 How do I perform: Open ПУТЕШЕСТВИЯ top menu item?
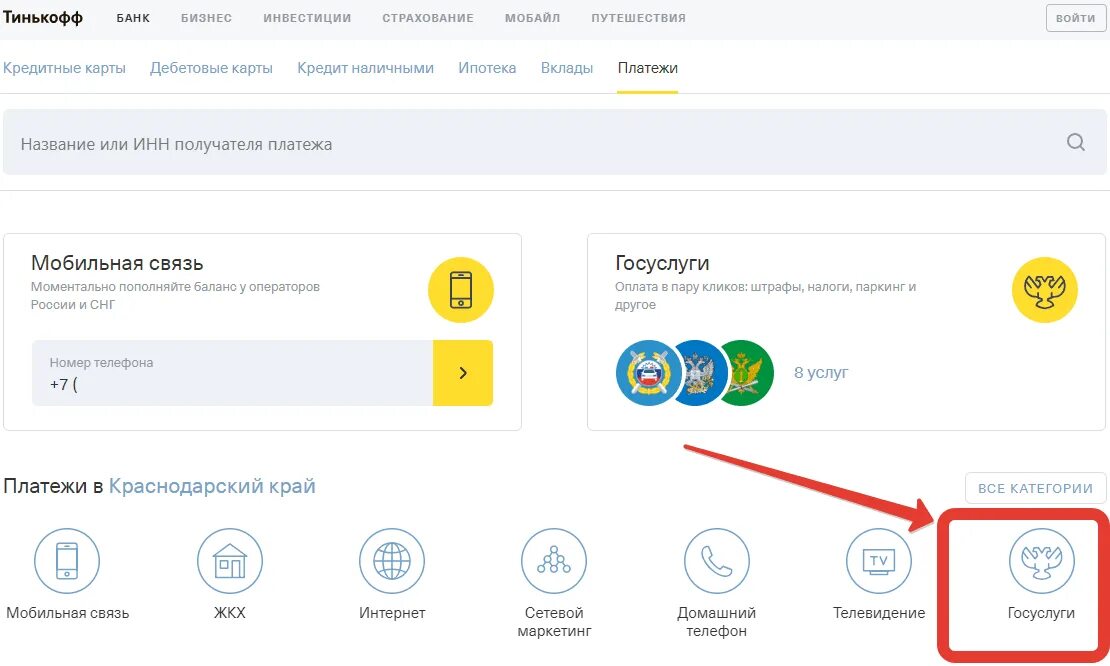click(x=639, y=18)
